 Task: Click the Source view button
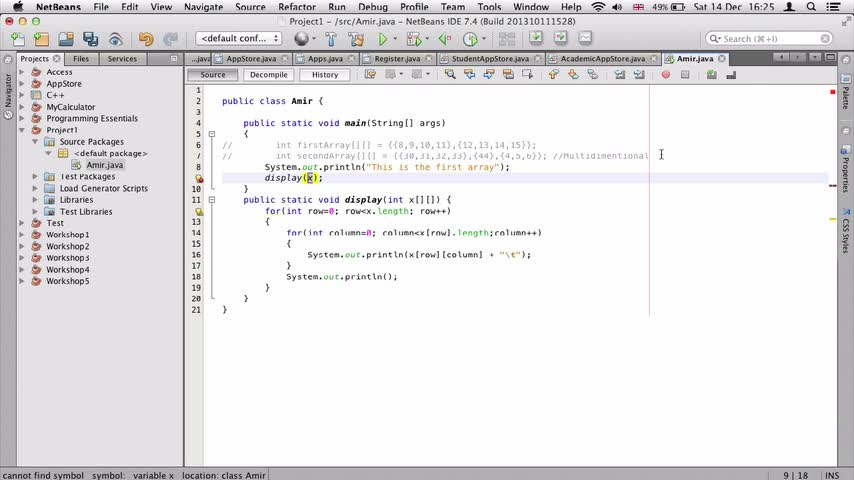[x=212, y=75]
